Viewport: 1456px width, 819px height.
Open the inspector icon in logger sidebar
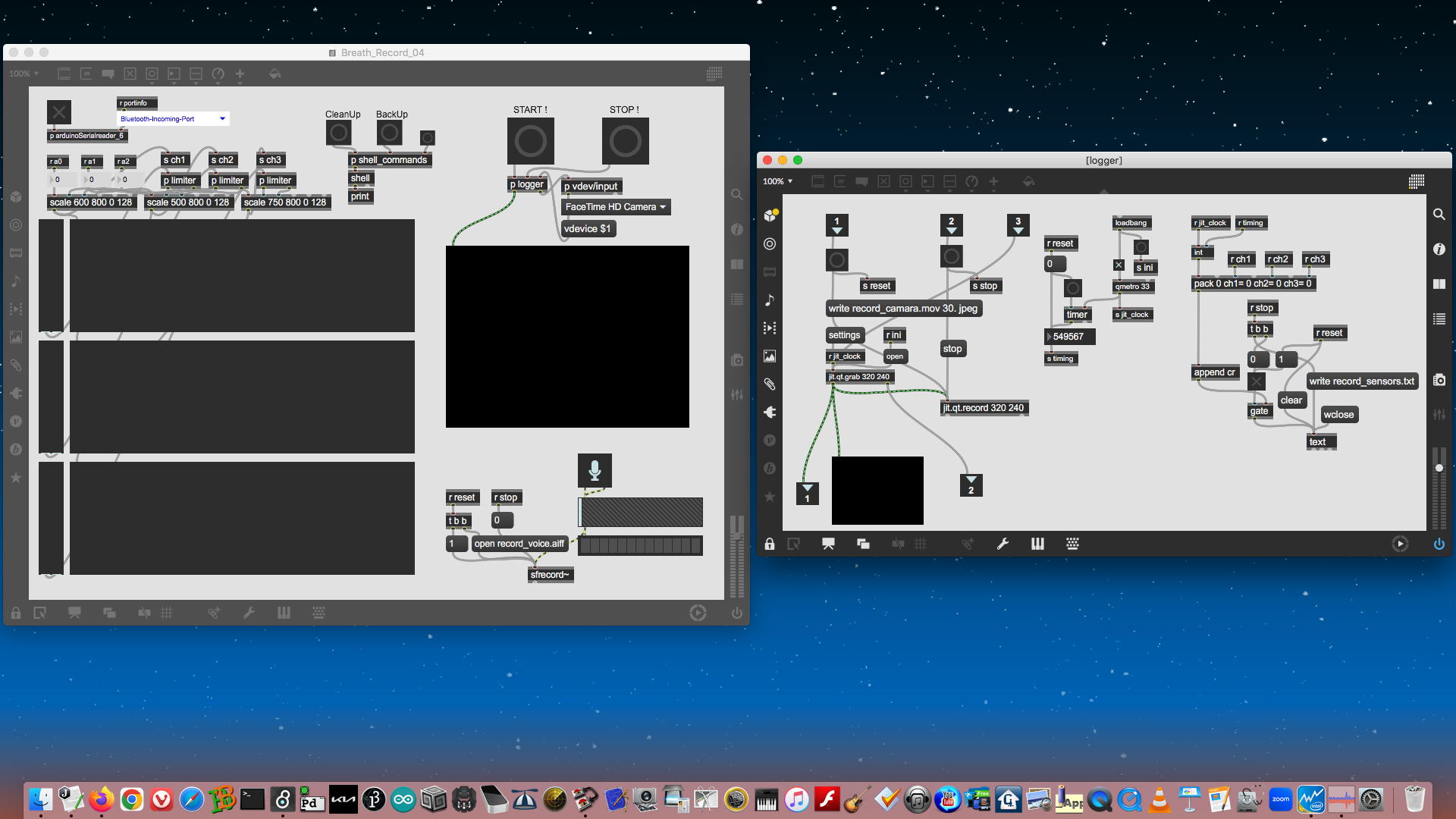pyautogui.click(x=1439, y=249)
